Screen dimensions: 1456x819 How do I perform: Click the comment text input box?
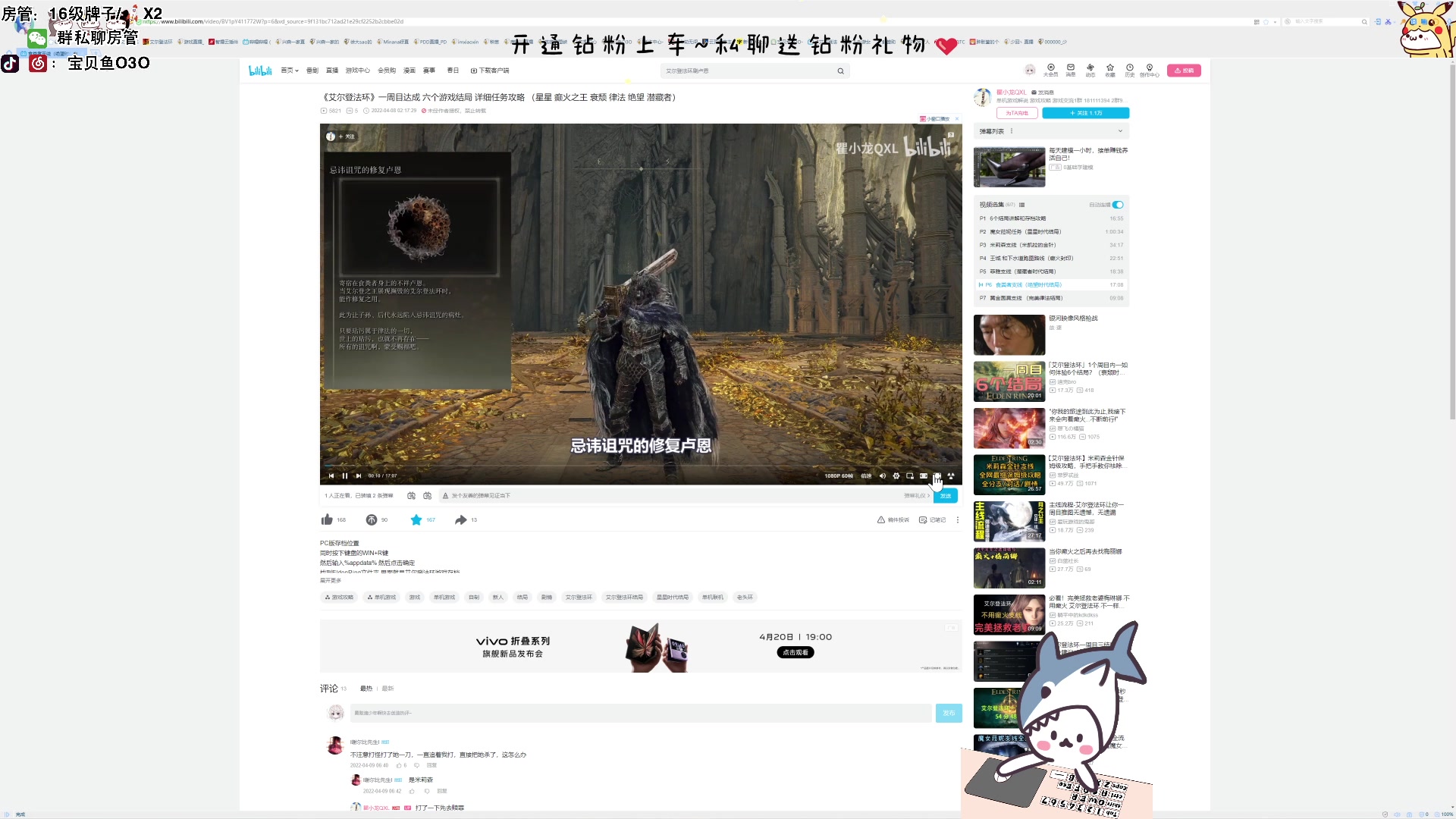[x=641, y=713]
